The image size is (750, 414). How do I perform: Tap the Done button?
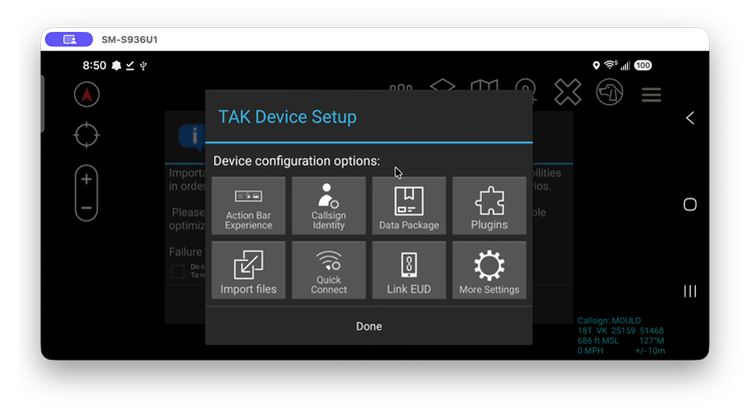(x=369, y=326)
